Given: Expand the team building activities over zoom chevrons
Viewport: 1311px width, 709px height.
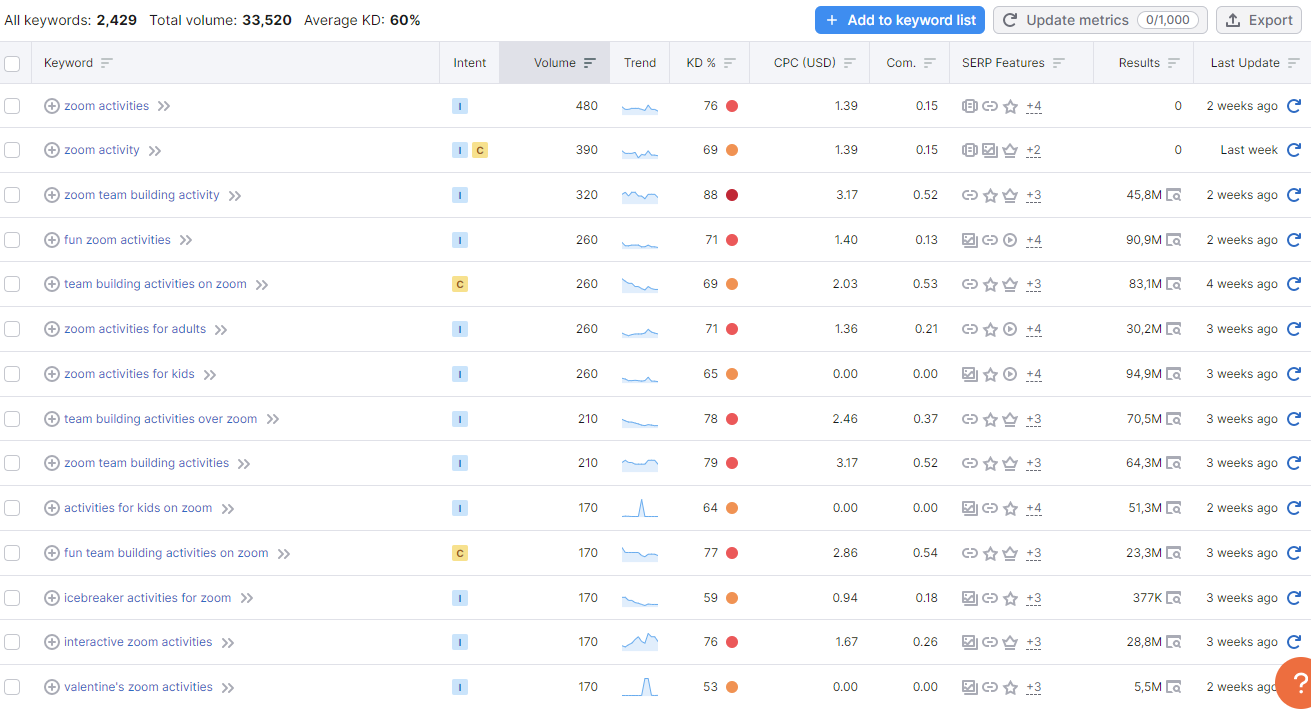Looking at the screenshot, I should (273, 420).
